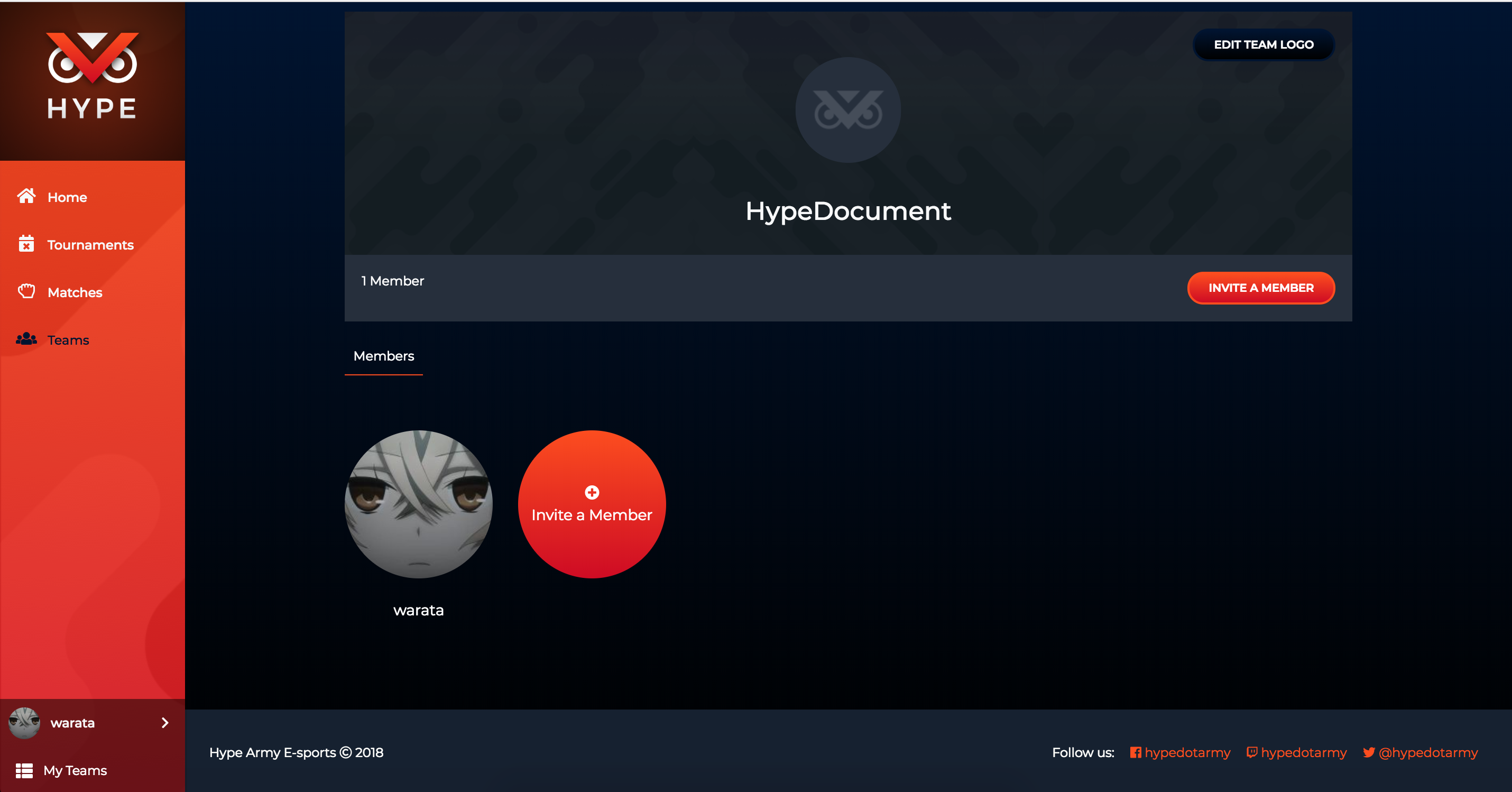The width and height of the screenshot is (1512, 792).
Task: Click the My Teams list icon
Action: tap(24, 770)
